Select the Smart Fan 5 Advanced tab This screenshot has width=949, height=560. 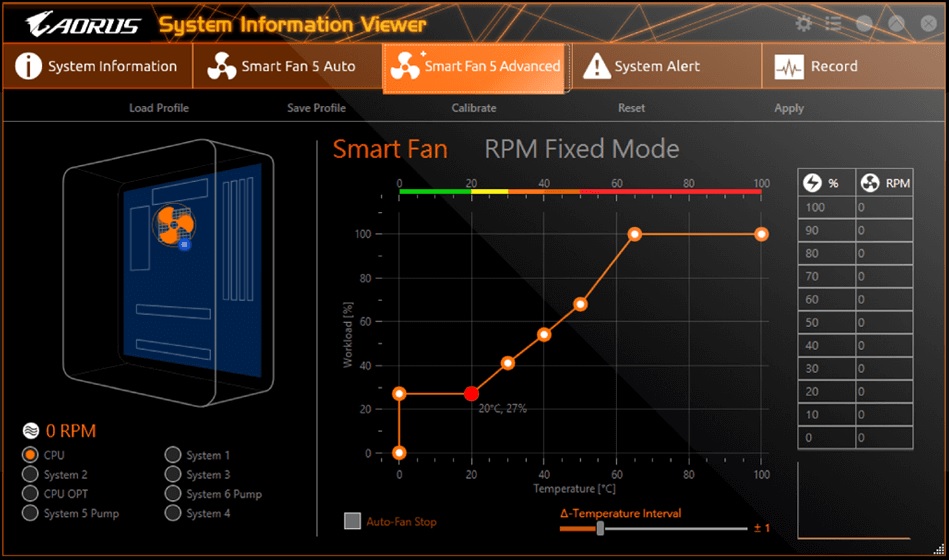click(x=476, y=68)
